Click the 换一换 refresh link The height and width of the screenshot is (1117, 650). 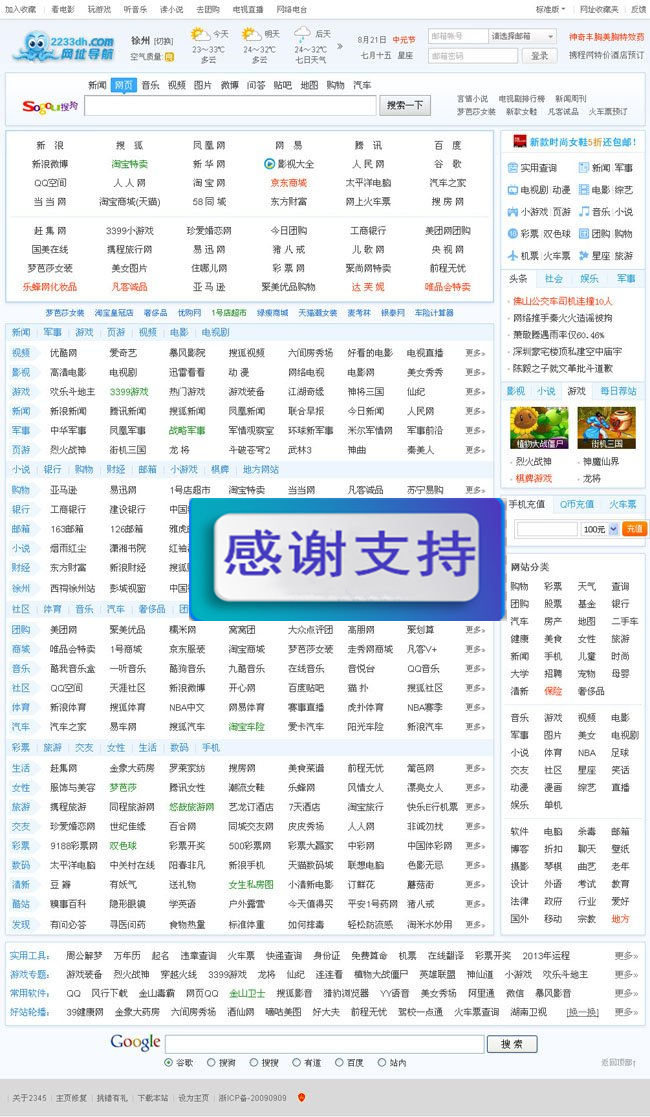(582, 1012)
